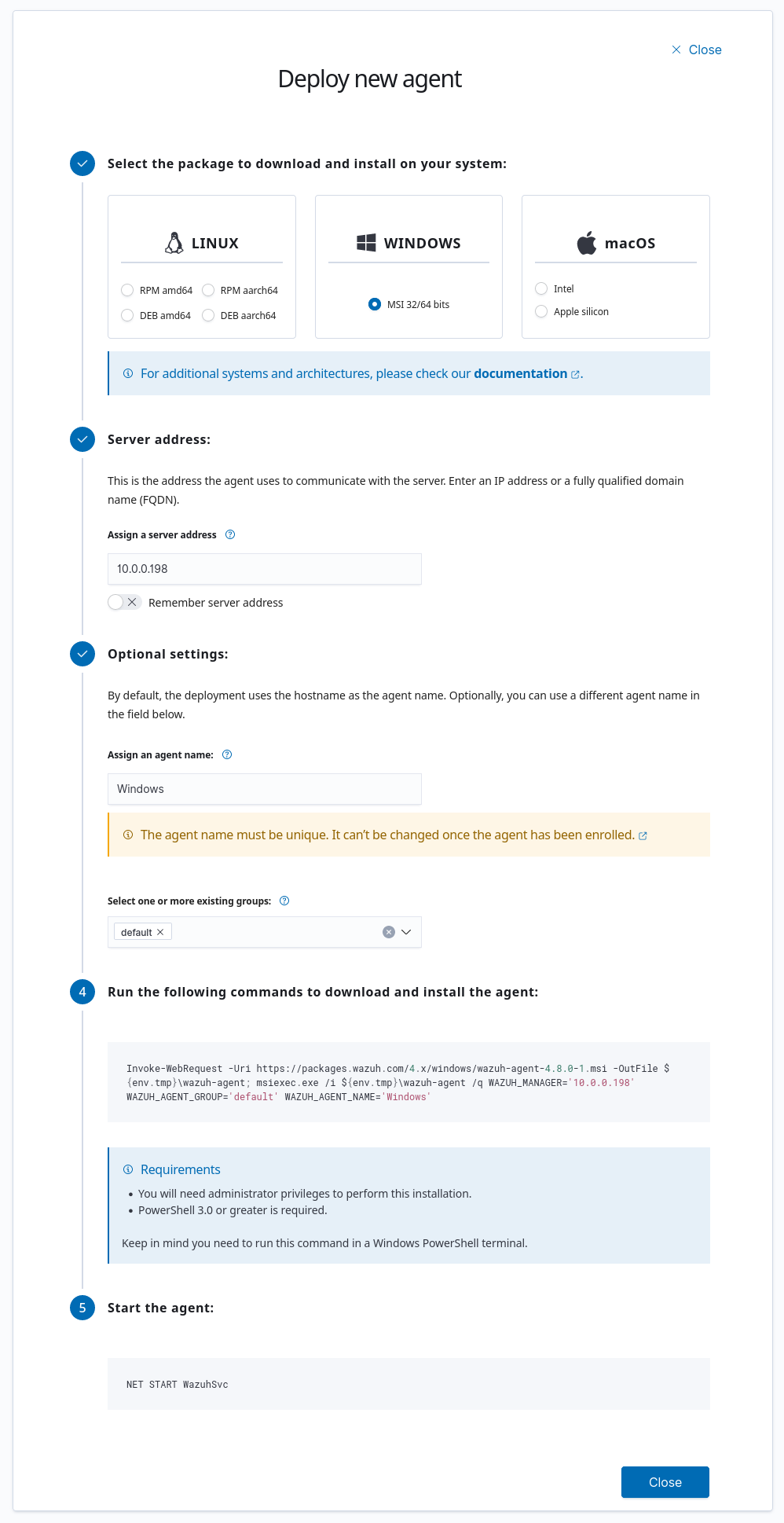This screenshot has width=784, height=1523.
Task: Click the server address input field
Action: [x=265, y=568]
